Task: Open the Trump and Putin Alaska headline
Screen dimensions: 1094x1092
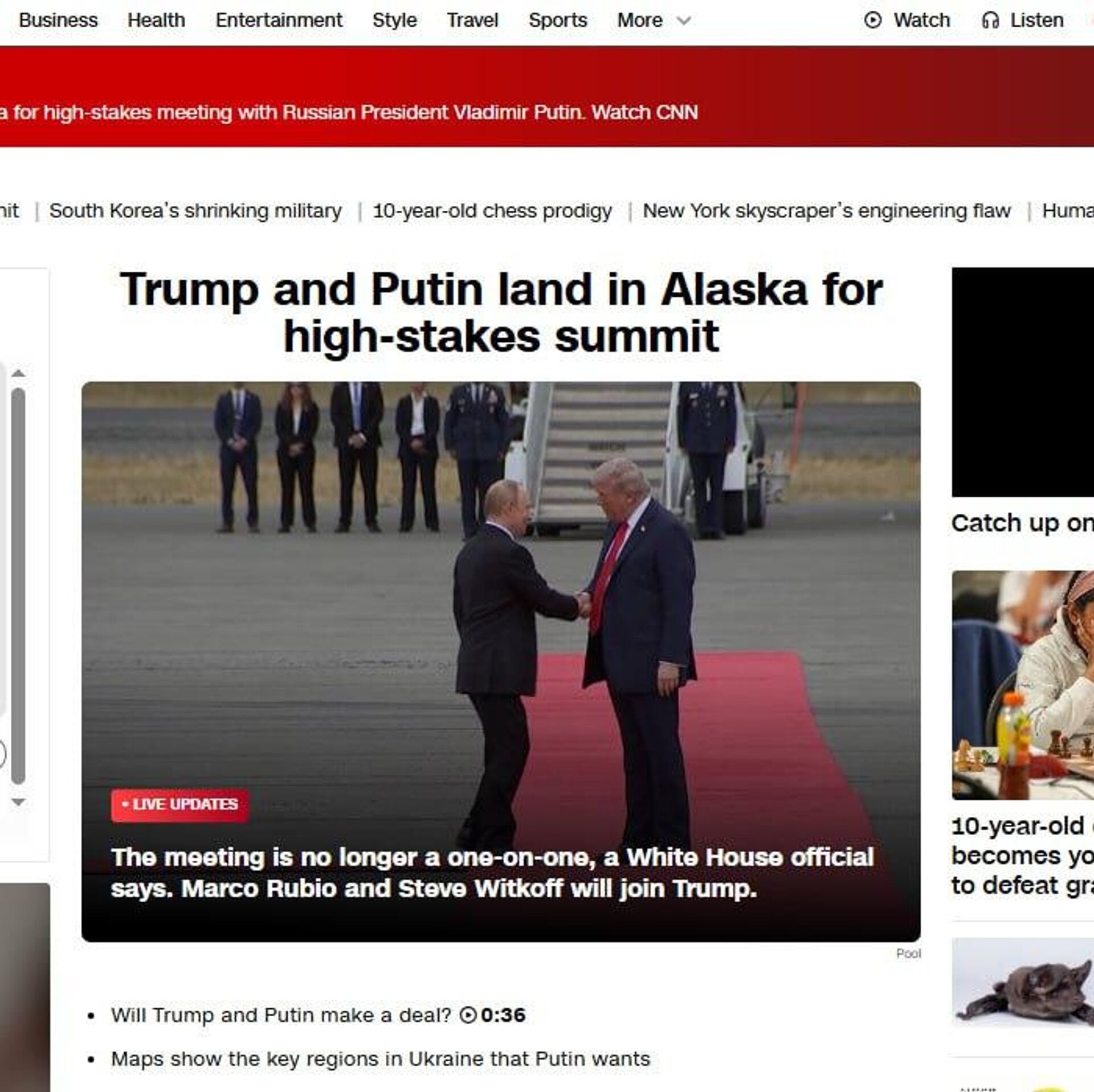Action: [501, 312]
